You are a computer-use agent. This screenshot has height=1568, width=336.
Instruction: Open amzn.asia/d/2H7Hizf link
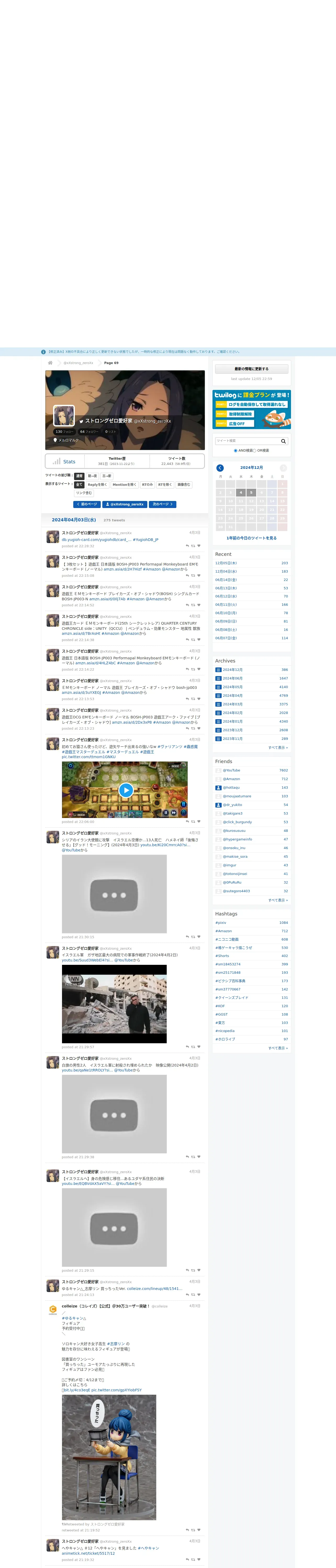pos(122,569)
